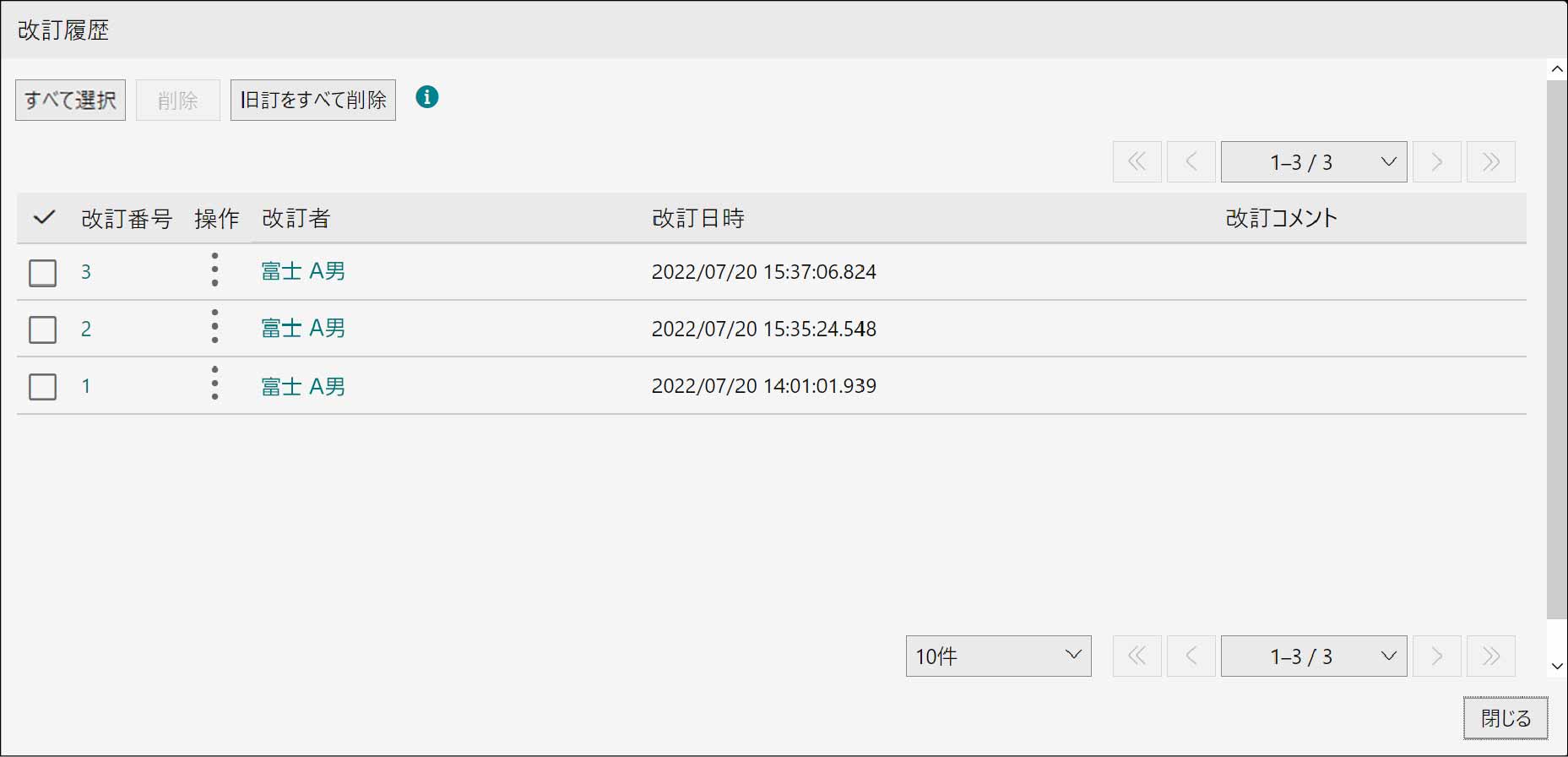Open the bottom 1–3 / 3 page dropdown
The width and height of the screenshot is (1568, 757).
[1313, 656]
